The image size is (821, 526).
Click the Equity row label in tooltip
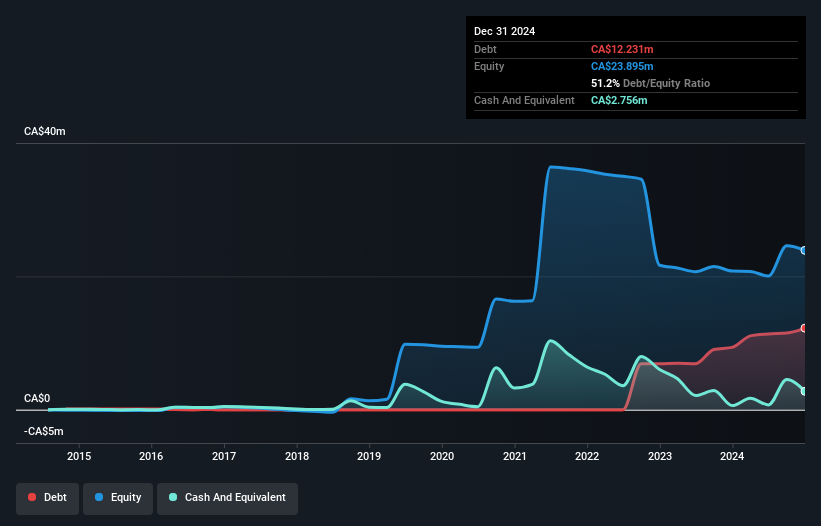pos(489,66)
